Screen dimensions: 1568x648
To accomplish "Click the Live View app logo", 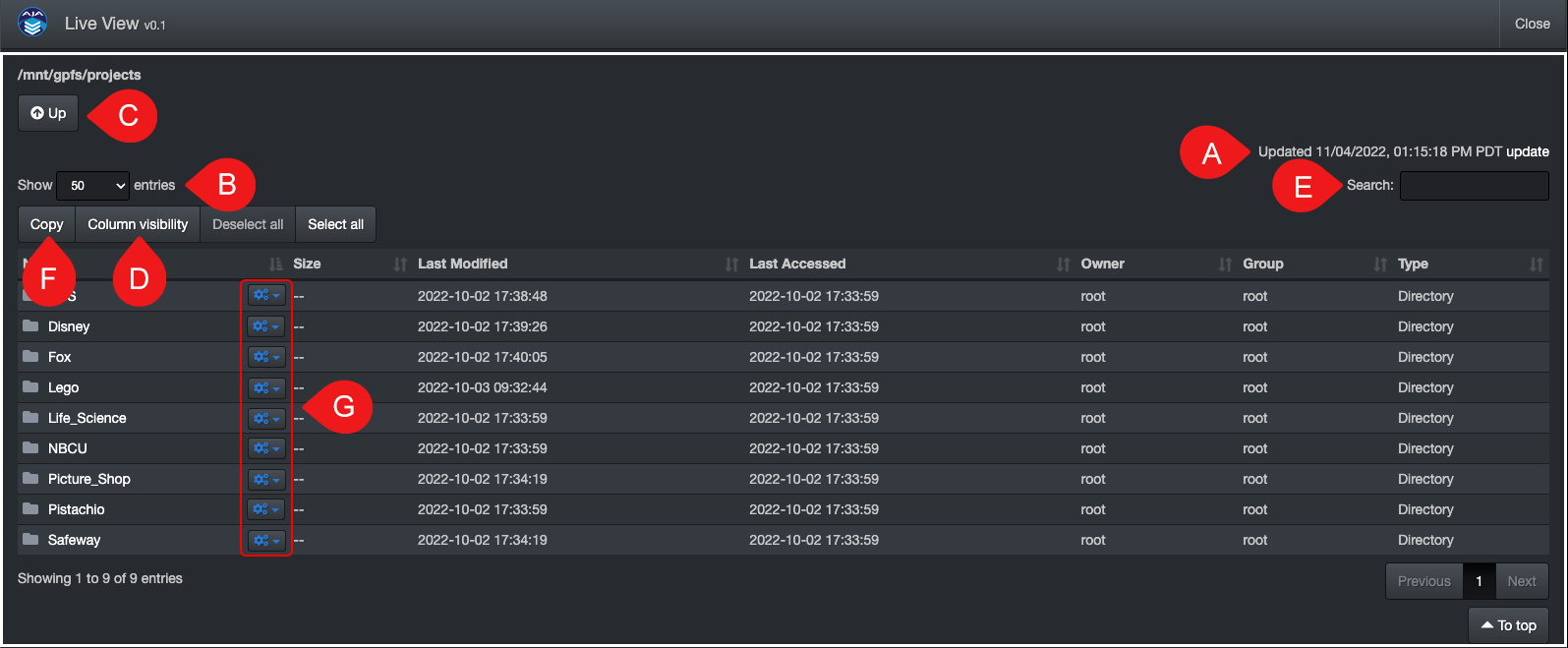I will coord(32,23).
